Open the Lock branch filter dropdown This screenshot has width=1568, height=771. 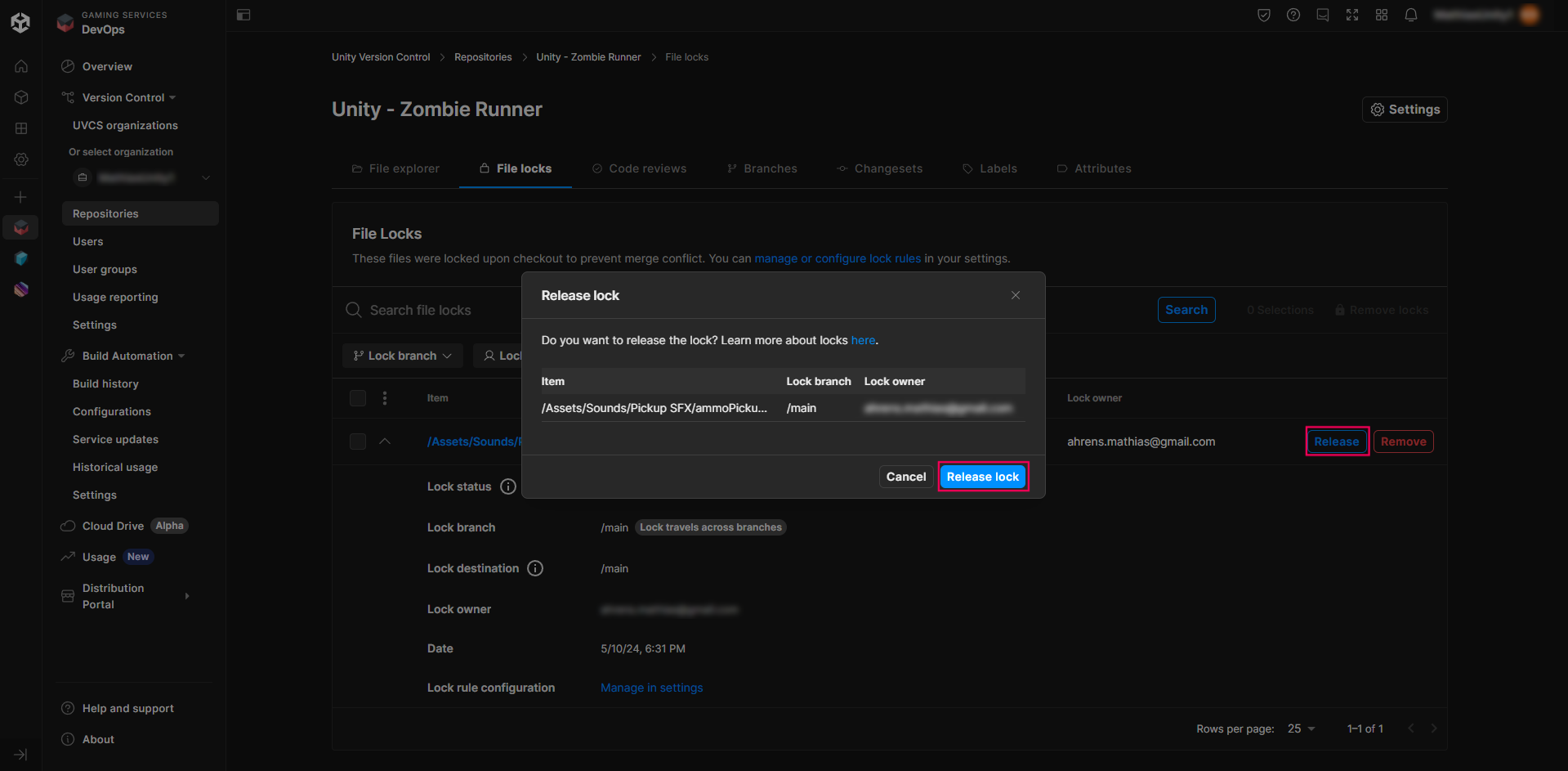click(x=402, y=356)
